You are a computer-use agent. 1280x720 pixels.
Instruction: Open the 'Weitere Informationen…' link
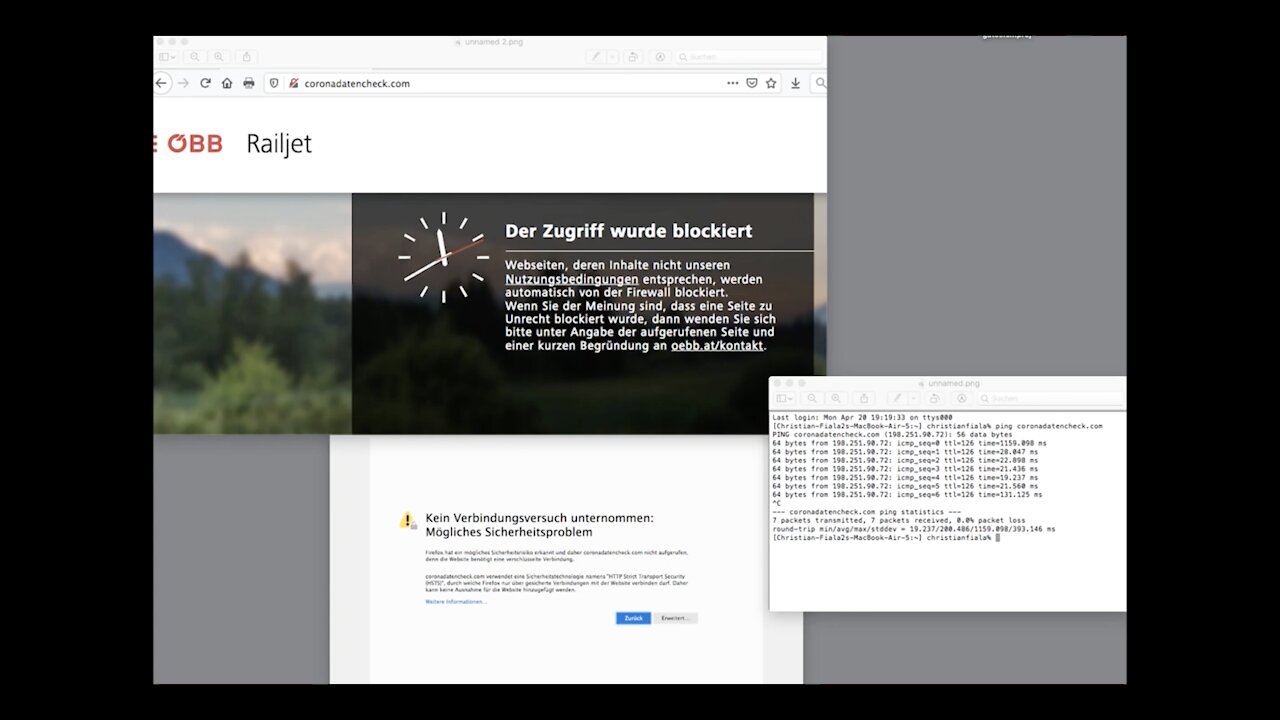click(456, 602)
